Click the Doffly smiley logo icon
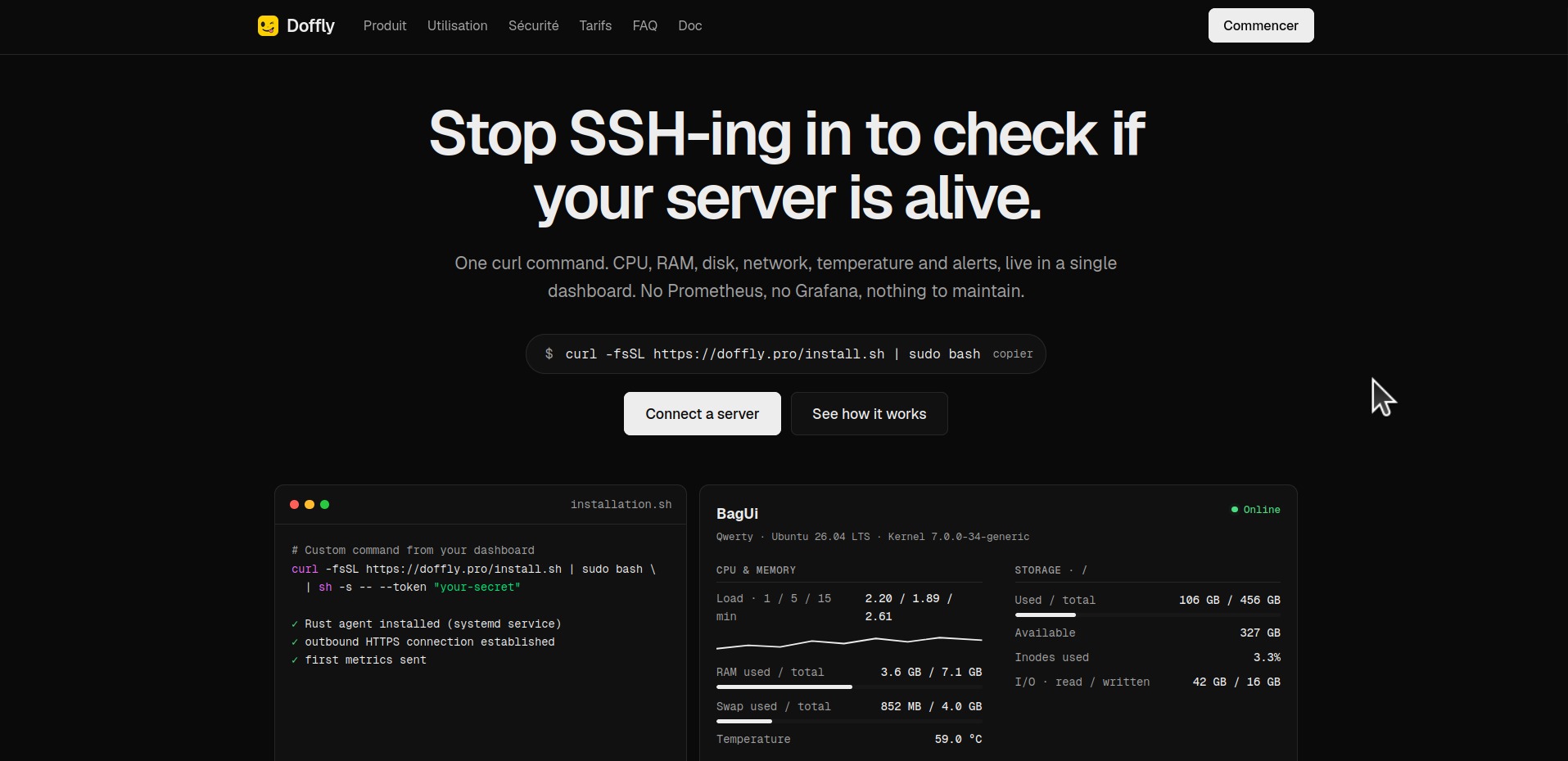1568x761 pixels. point(268,26)
